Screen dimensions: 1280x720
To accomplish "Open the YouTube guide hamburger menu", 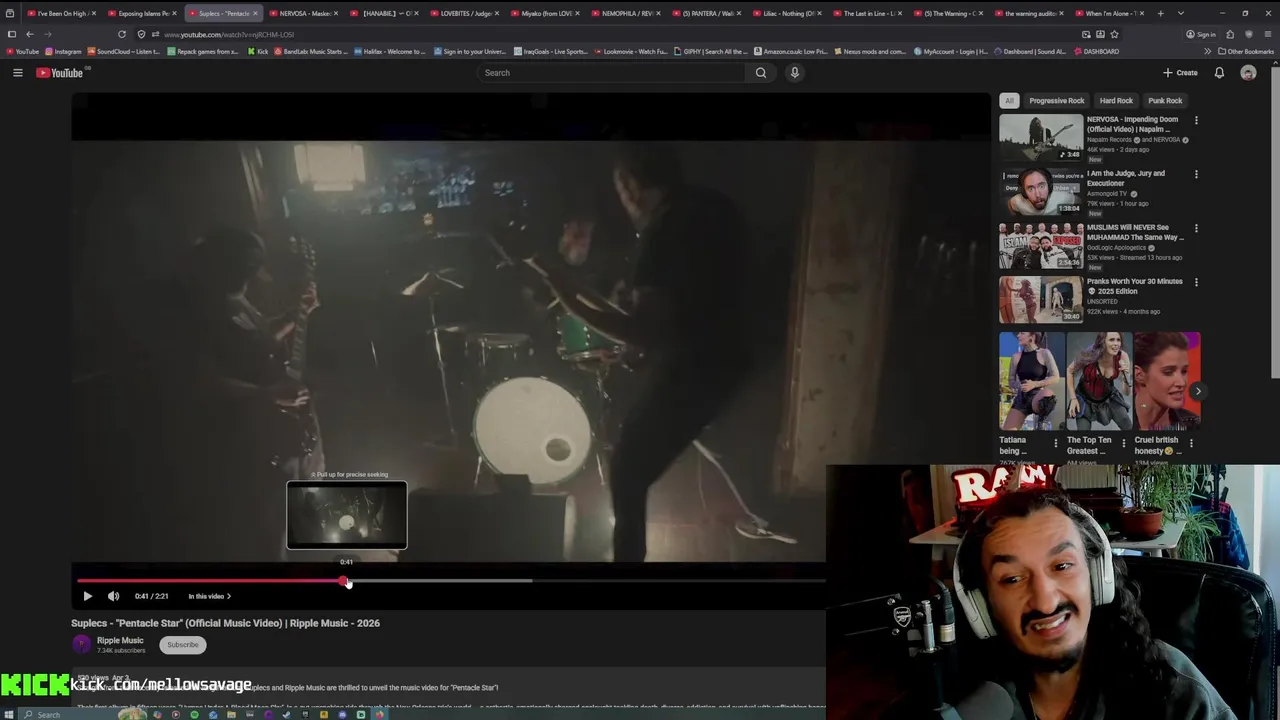I will point(17,72).
